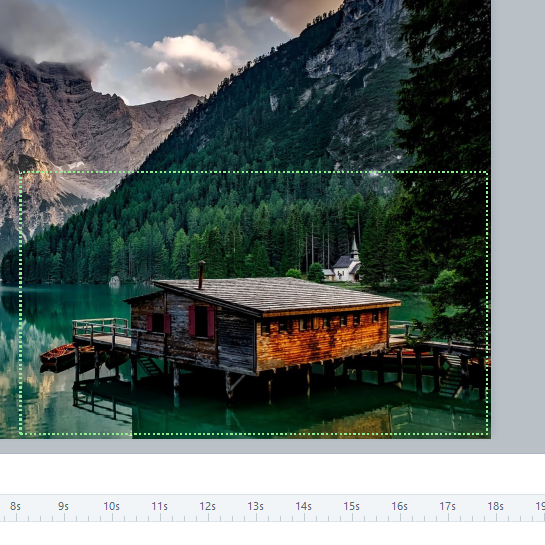This screenshot has width=545, height=545.
Task: Select the 17s mark on the timeline
Action: (447, 506)
